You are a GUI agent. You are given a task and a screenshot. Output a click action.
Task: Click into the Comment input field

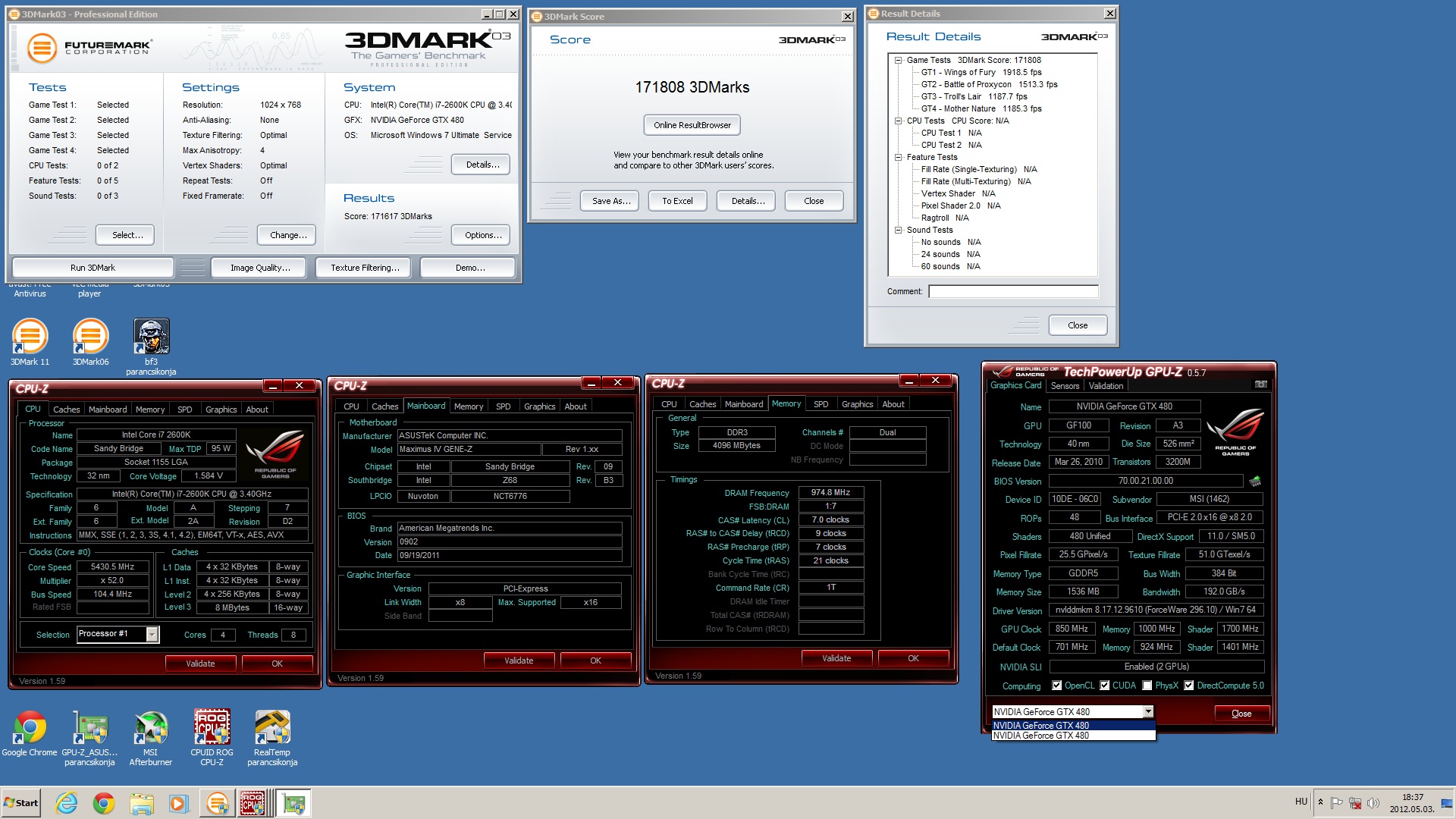[1012, 291]
